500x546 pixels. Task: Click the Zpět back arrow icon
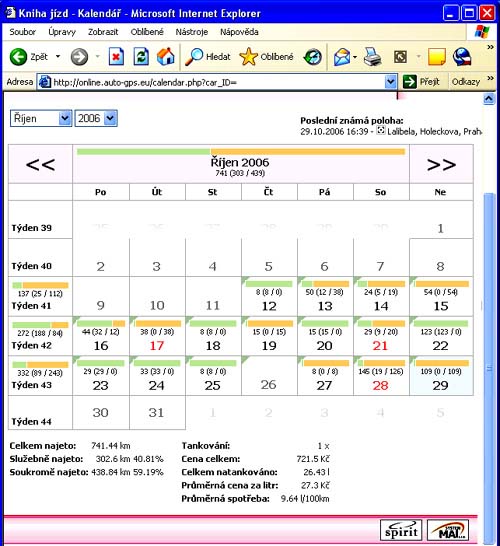pyautogui.click(x=18, y=56)
